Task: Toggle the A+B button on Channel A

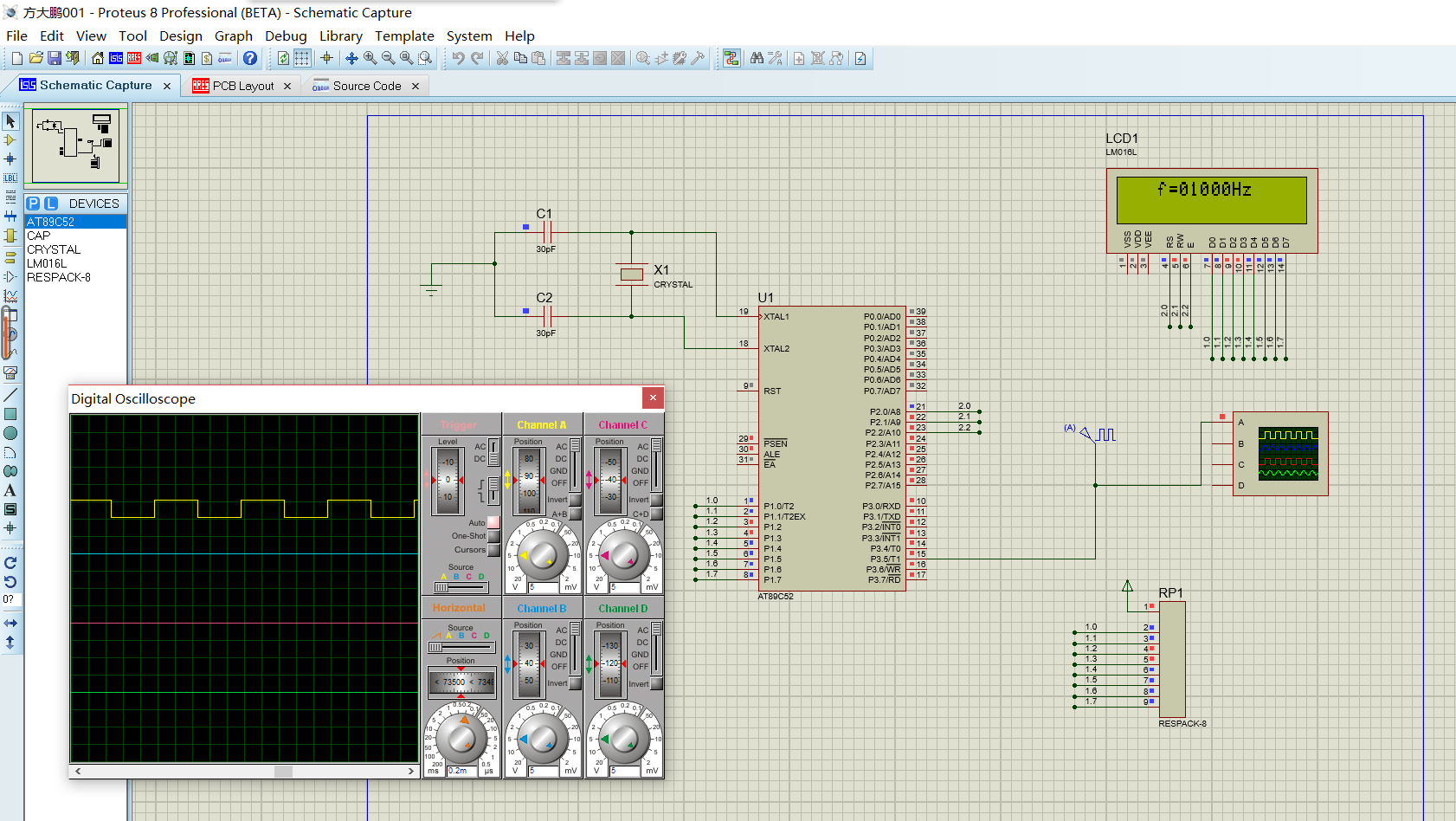Action: 575,514
